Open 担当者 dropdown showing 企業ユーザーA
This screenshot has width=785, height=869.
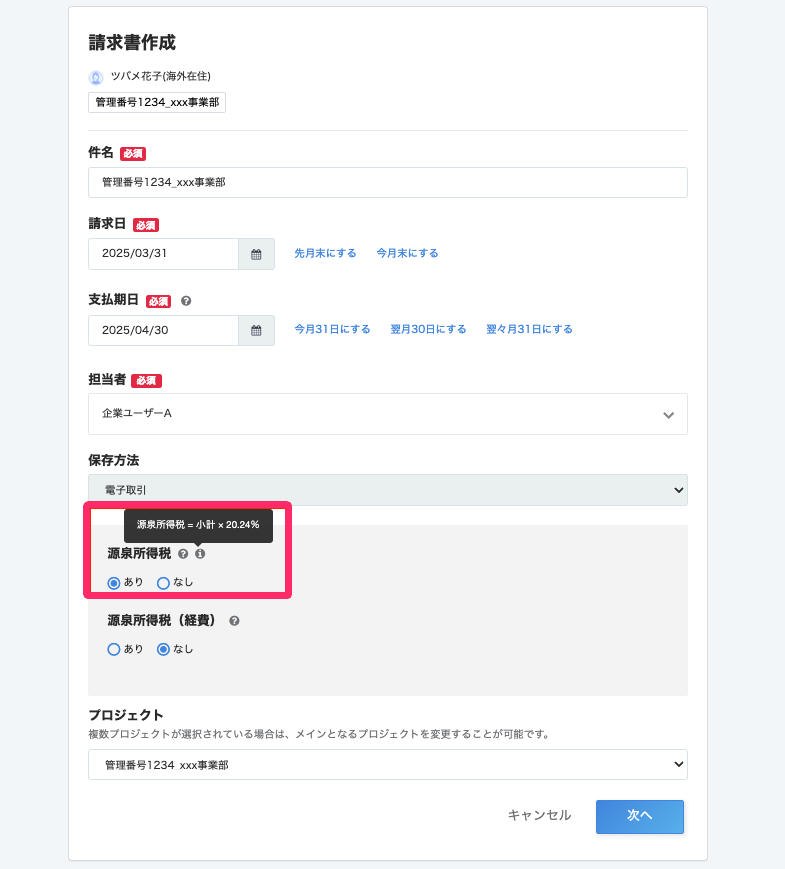pyautogui.click(x=388, y=414)
